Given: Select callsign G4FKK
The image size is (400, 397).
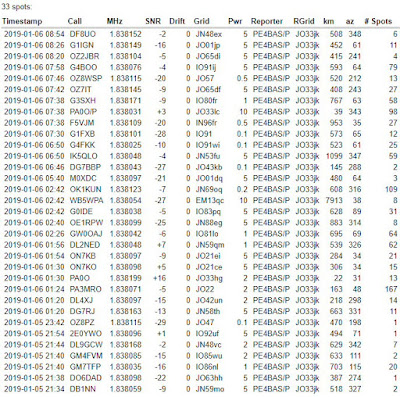Looking at the screenshot, I should [x=82, y=145].
